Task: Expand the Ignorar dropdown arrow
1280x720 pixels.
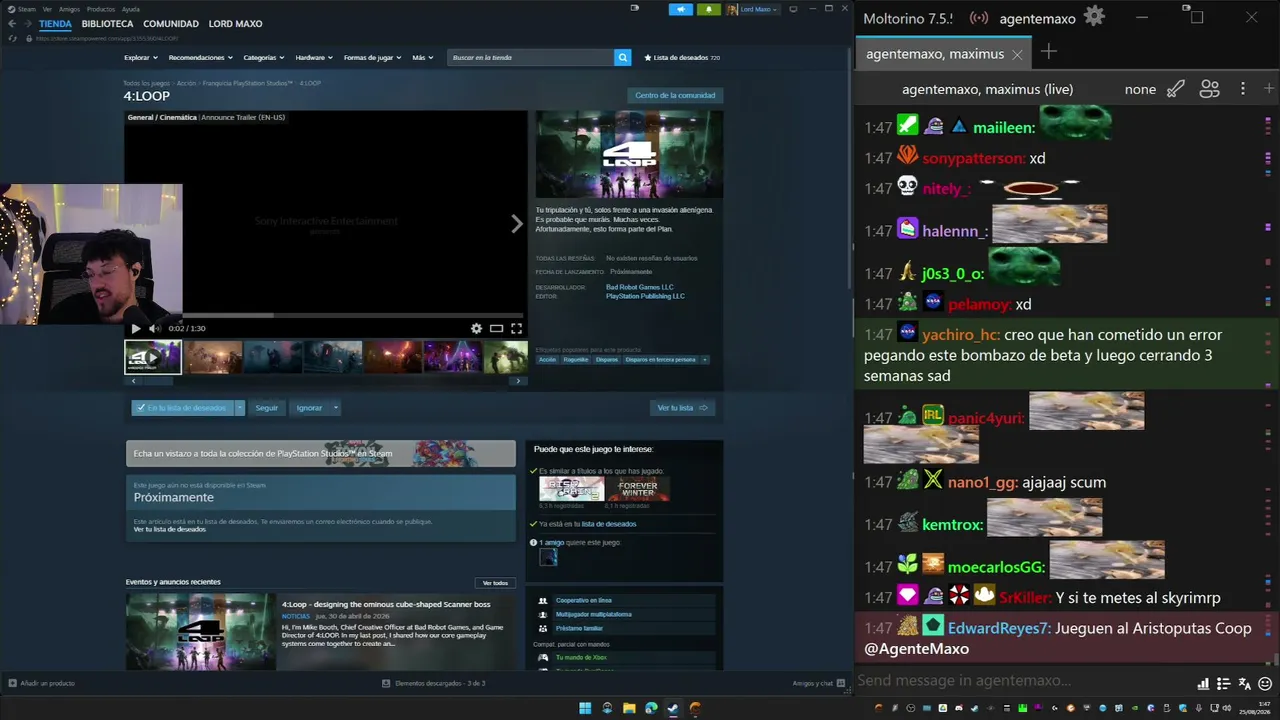Action: point(336,408)
